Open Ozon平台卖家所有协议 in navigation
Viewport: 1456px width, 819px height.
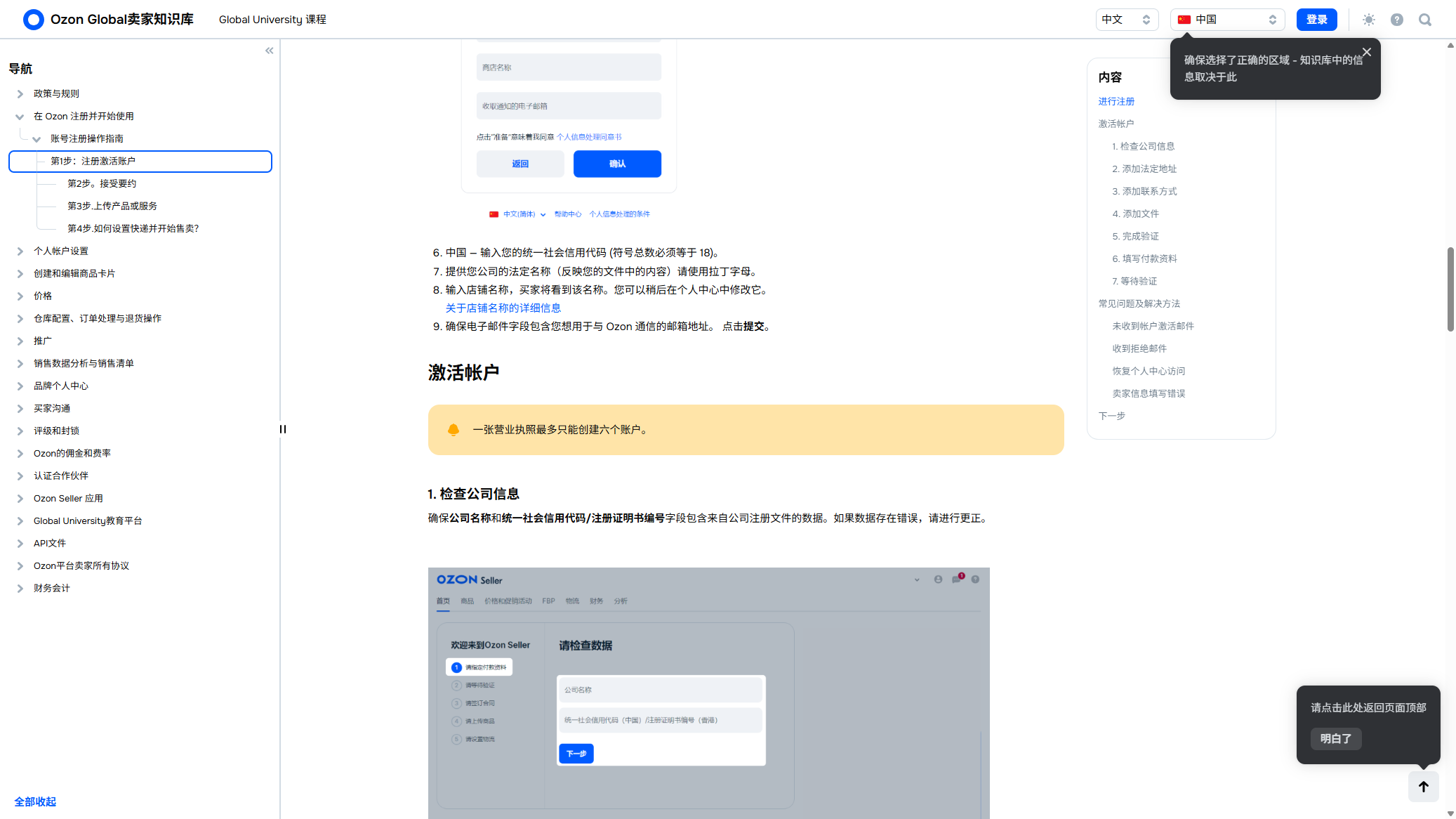(81, 565)
